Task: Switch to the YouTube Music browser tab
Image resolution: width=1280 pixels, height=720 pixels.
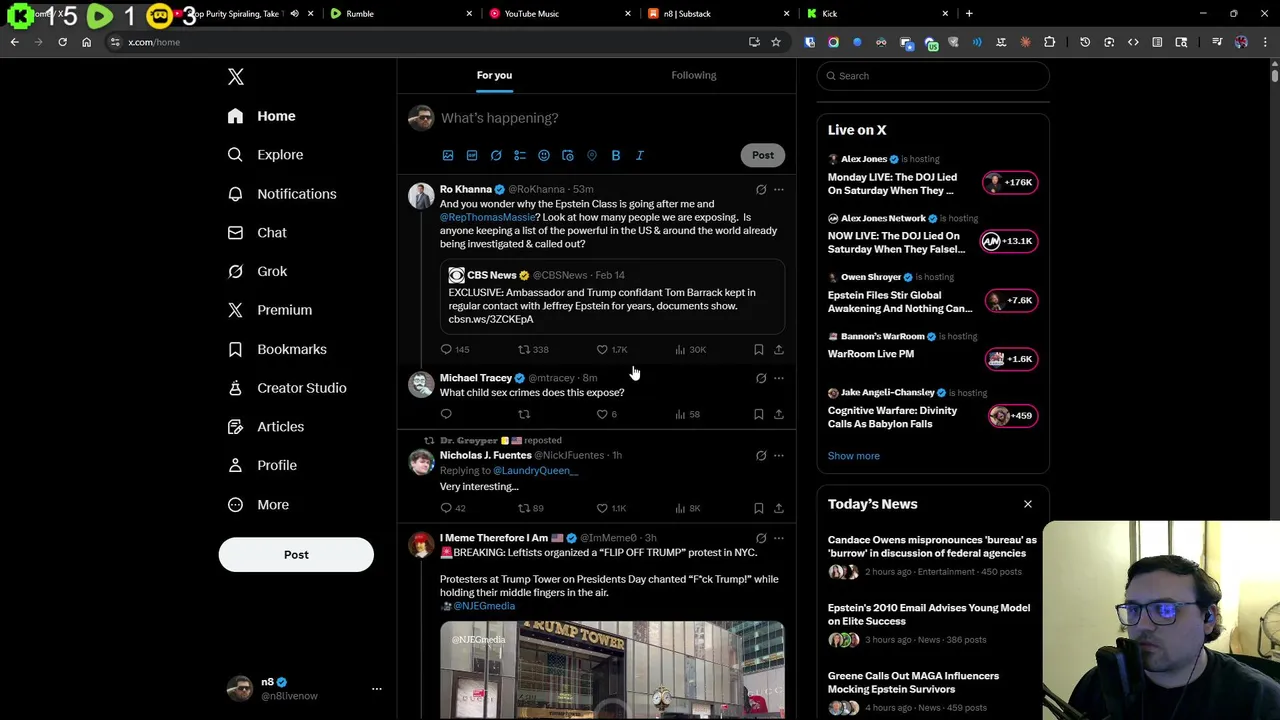Action: click(x=560, y=14)
